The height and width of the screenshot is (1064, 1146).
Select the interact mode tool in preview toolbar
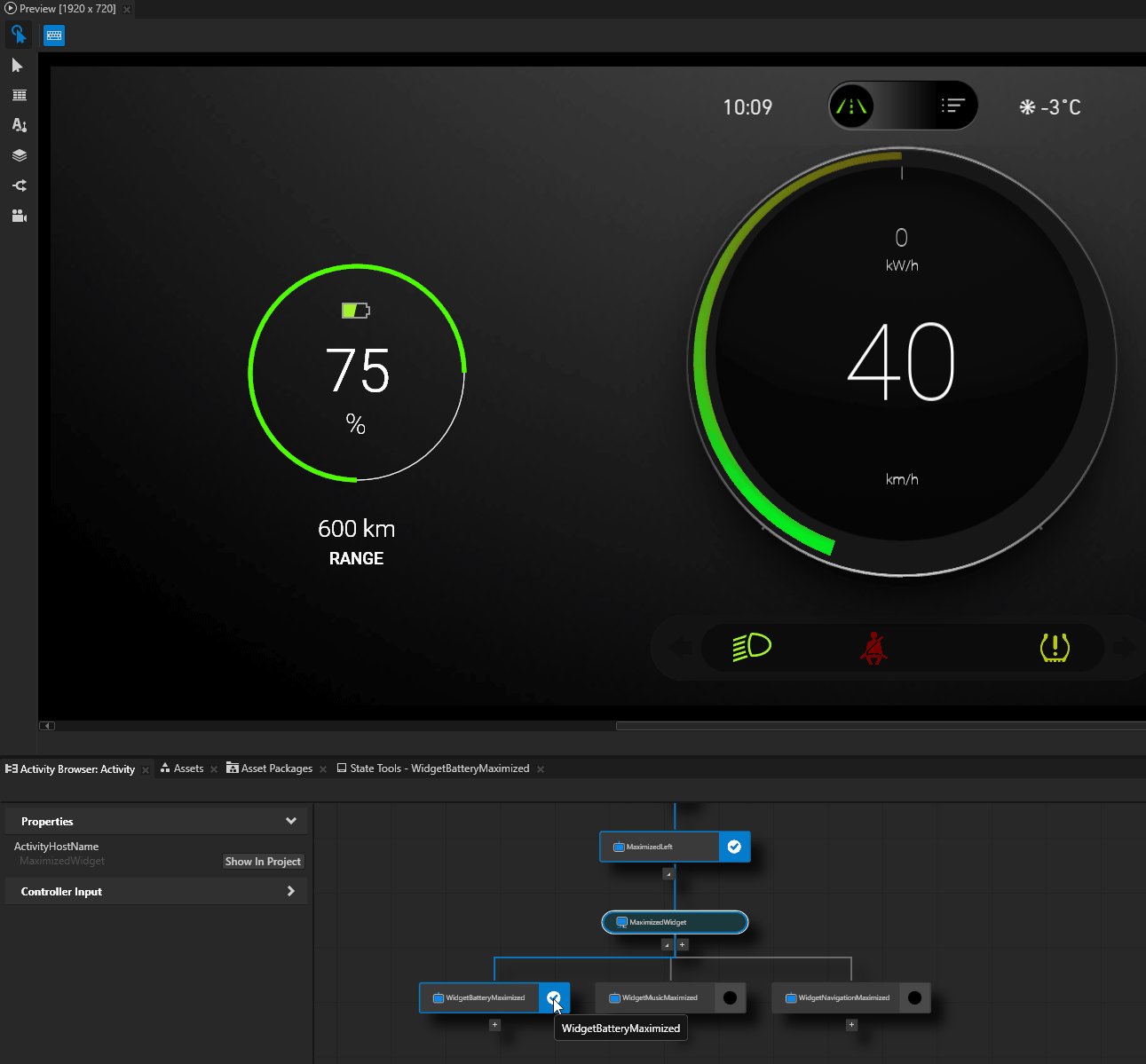(19, 35)
